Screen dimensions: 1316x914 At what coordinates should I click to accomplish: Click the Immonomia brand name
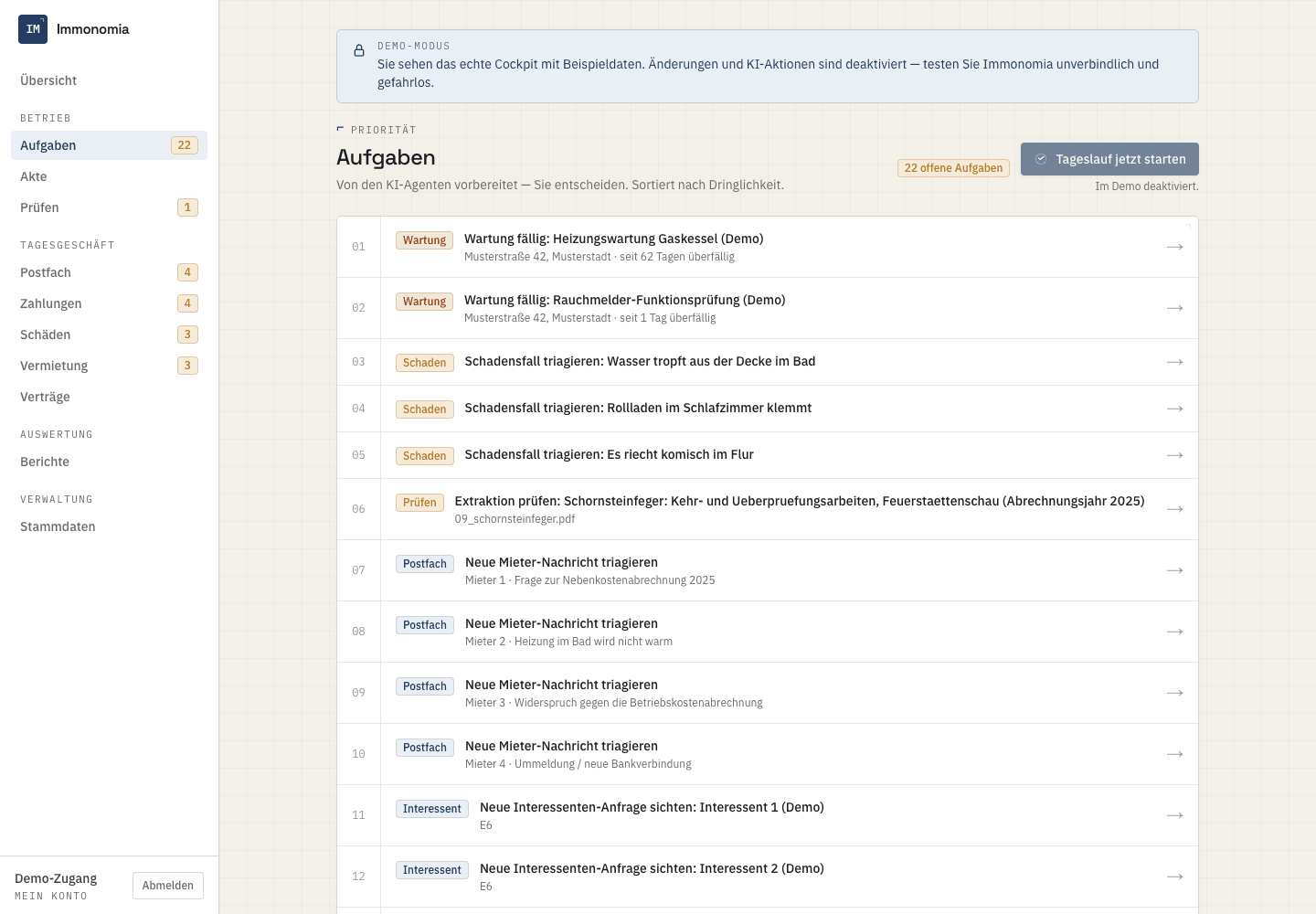click(x=92, y=29)
